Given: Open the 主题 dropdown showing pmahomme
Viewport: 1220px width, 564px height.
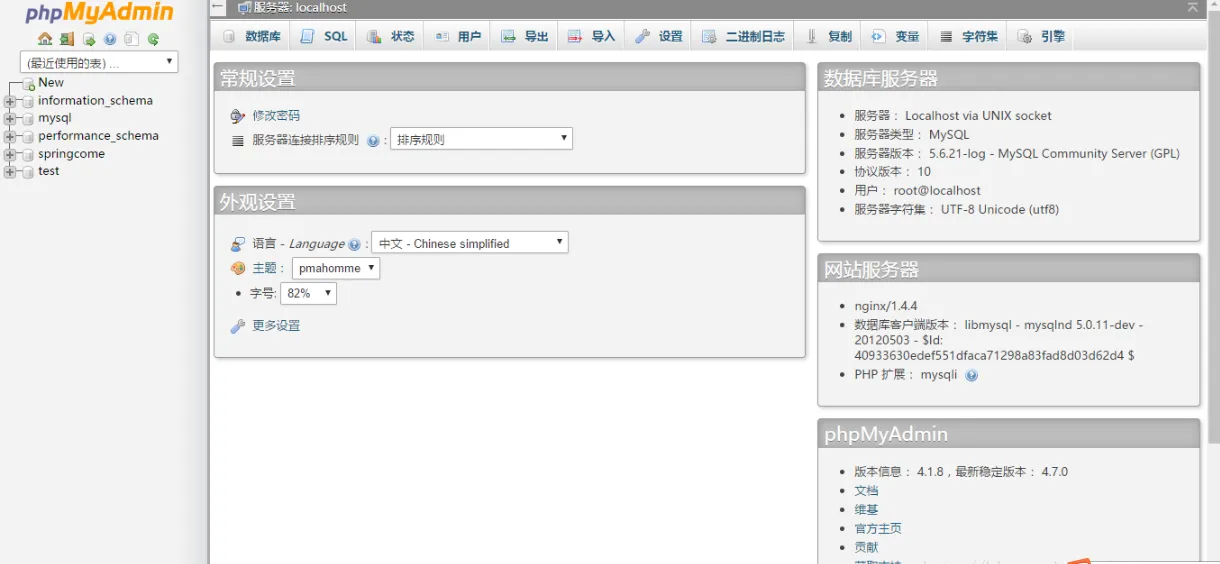Looking at the screenshot, I should click(x=336, y=268).
